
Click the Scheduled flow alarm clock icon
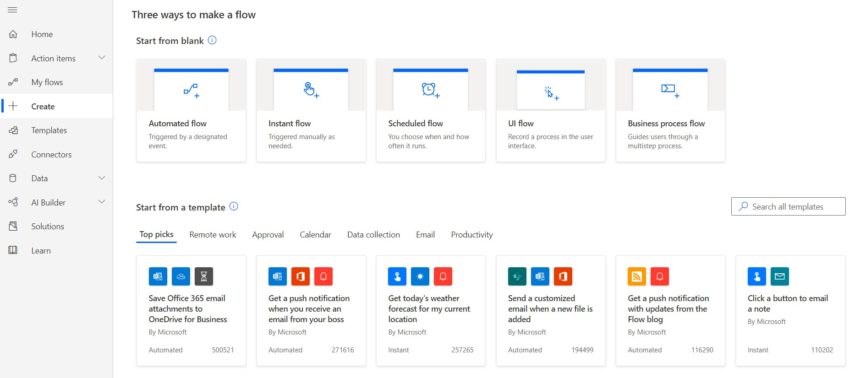[431, 91]
